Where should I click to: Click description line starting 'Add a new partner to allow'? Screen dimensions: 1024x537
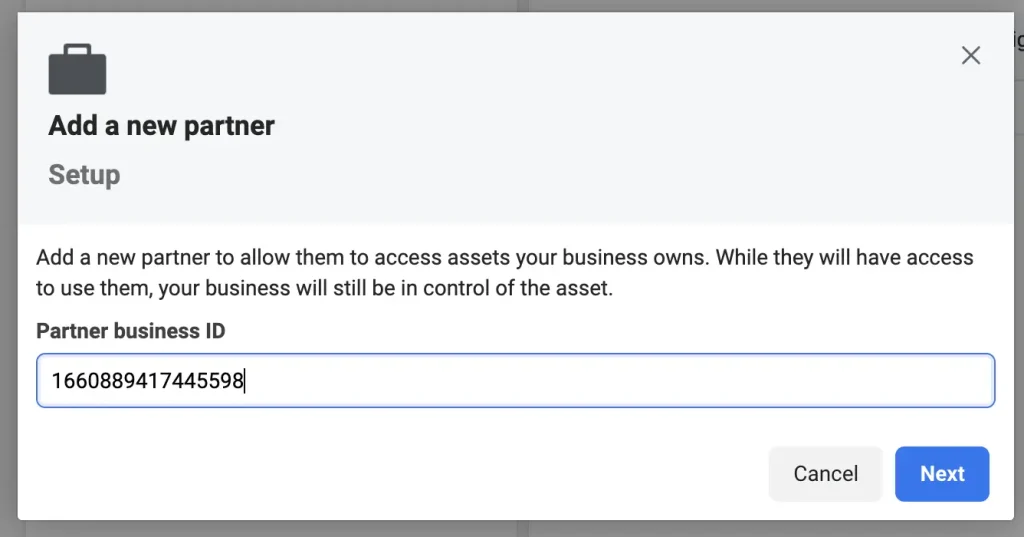(504, 257)
